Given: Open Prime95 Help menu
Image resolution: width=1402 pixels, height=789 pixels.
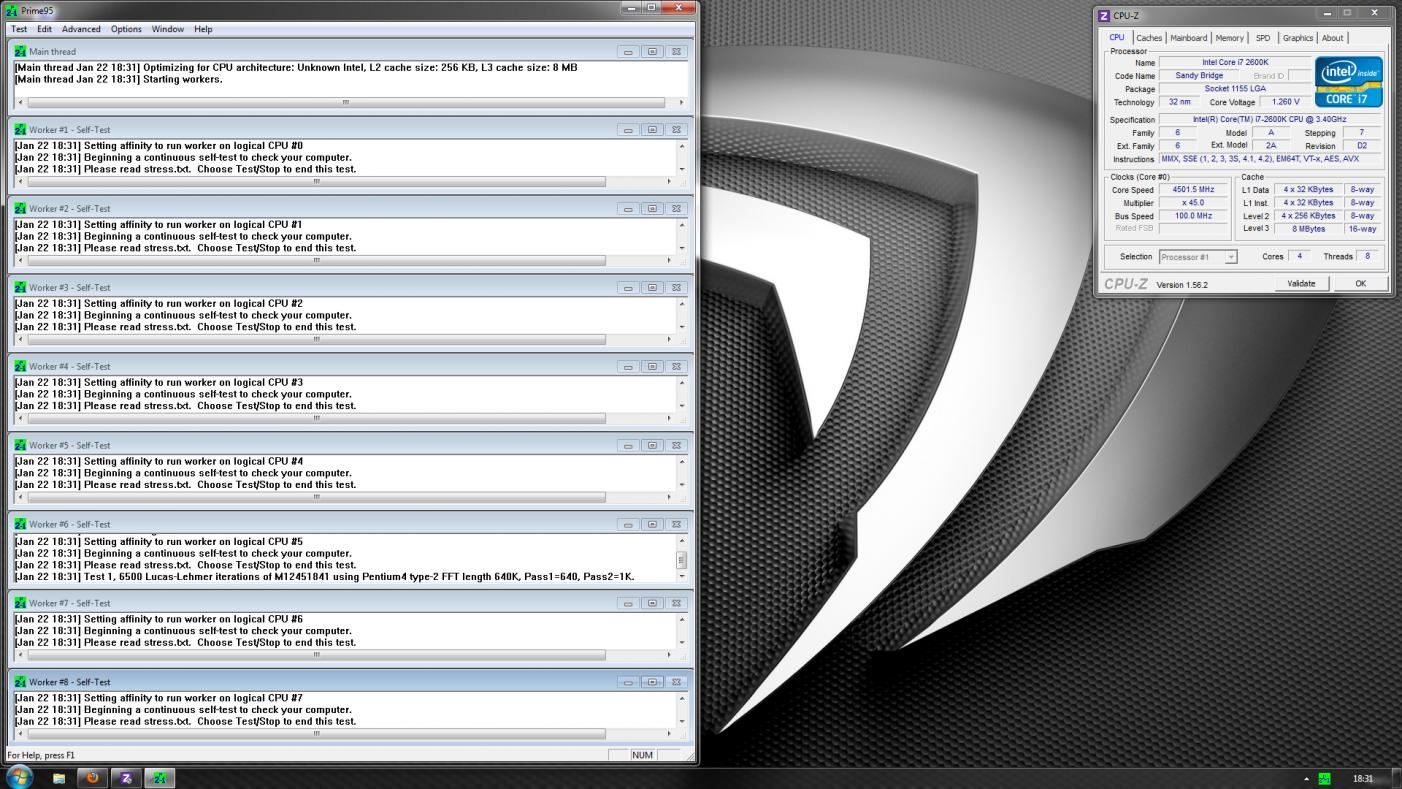Looking at the screenshot, I should 203,29.
